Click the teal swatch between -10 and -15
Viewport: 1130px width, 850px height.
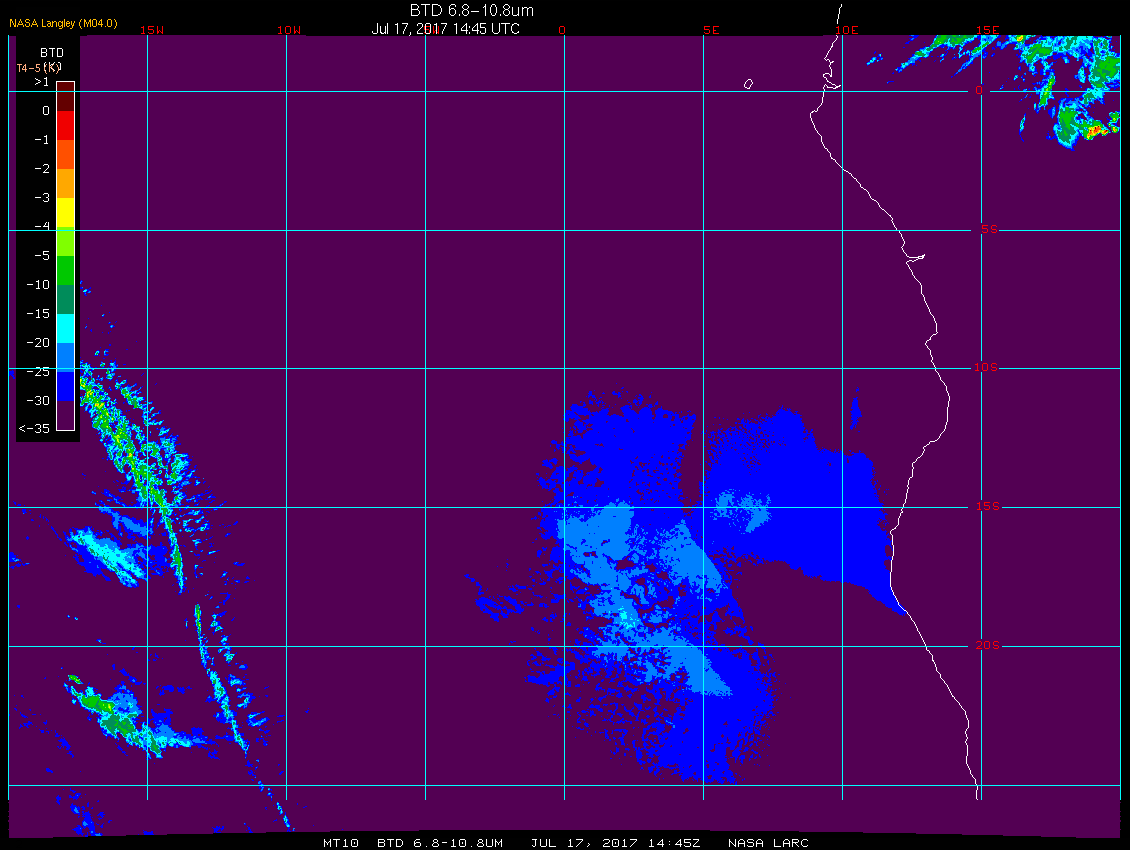pos(66,299)
